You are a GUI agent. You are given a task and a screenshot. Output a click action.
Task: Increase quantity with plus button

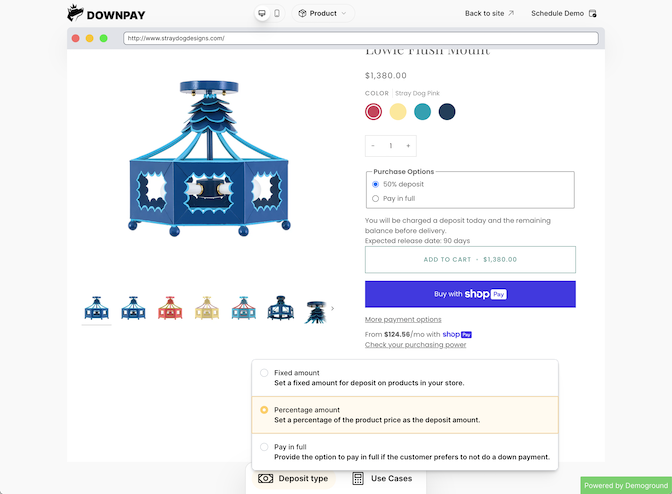(x=408, y=146)
